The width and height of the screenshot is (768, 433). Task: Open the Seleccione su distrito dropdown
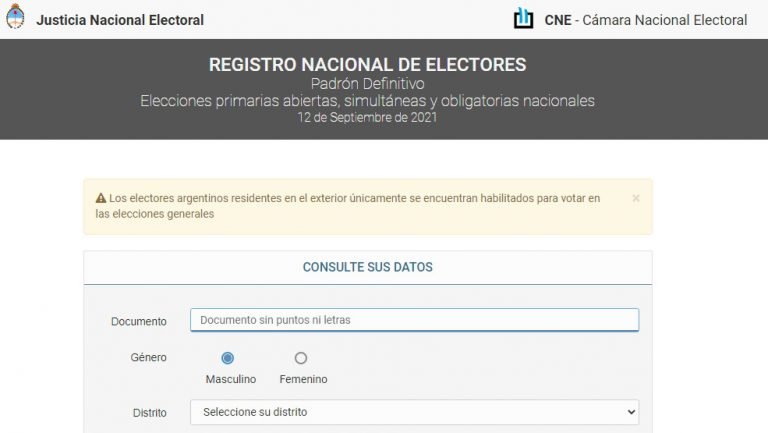(413, 412)
